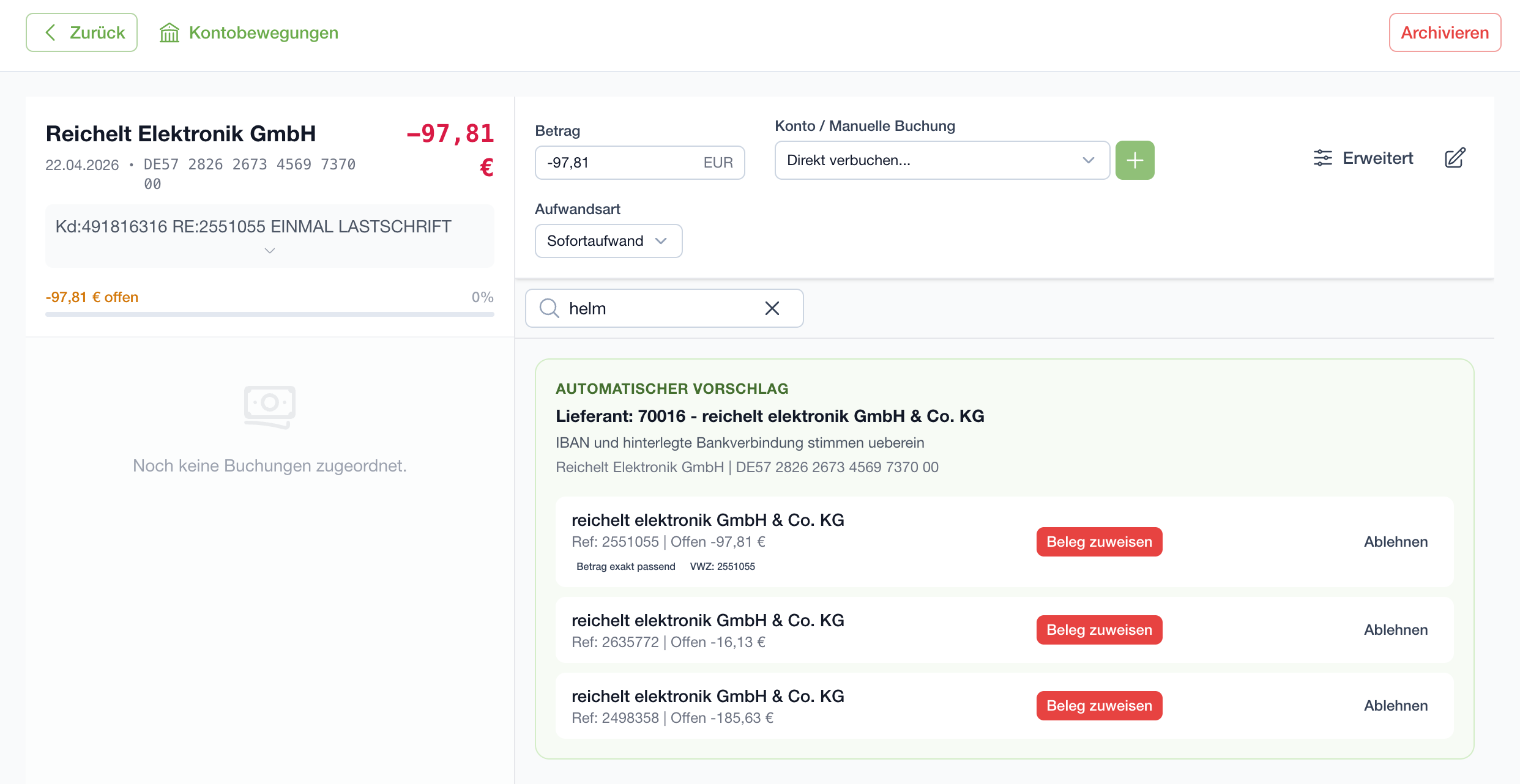Click the red -97,81 € amount
Screen dimensions: 1520x784
(x=450, y=149)
